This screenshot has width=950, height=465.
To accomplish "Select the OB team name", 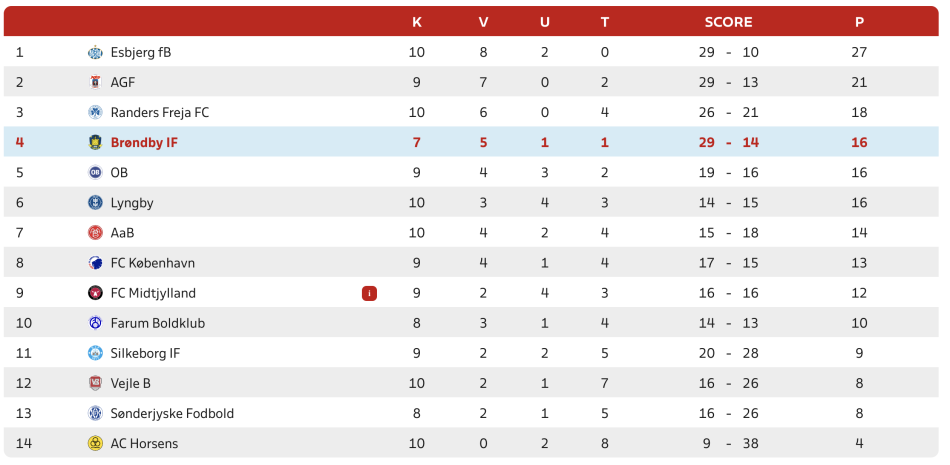I will (x=119, y=173).
